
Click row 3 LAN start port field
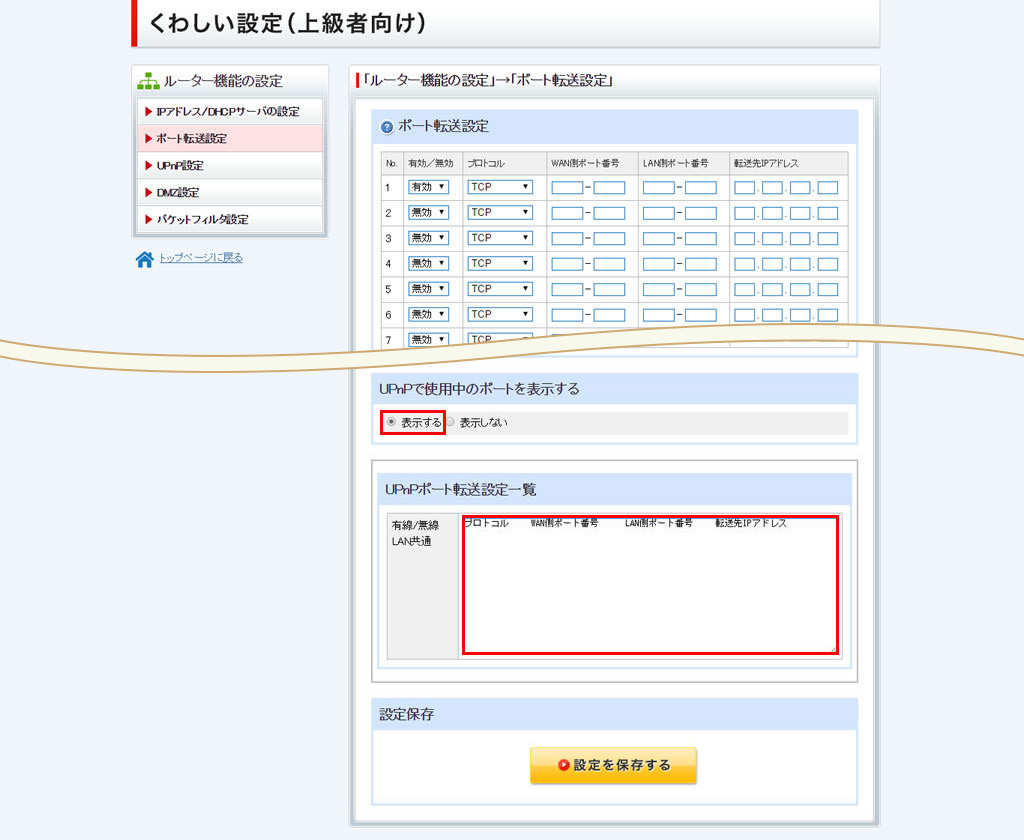coord(658,238)
